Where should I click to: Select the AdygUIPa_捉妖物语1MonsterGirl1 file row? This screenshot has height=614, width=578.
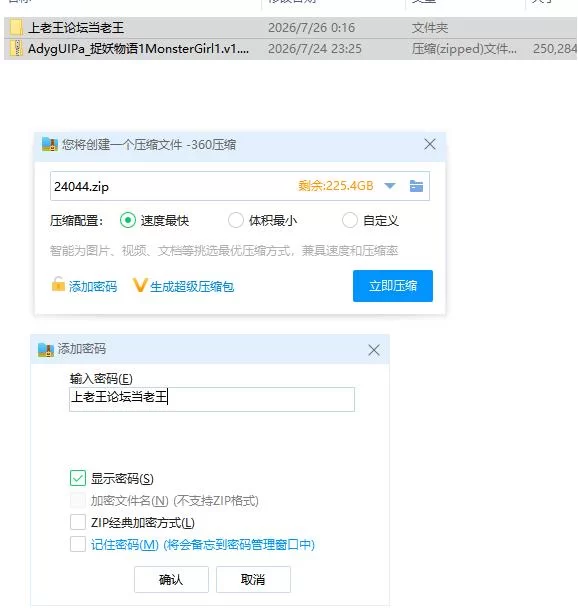291,49
